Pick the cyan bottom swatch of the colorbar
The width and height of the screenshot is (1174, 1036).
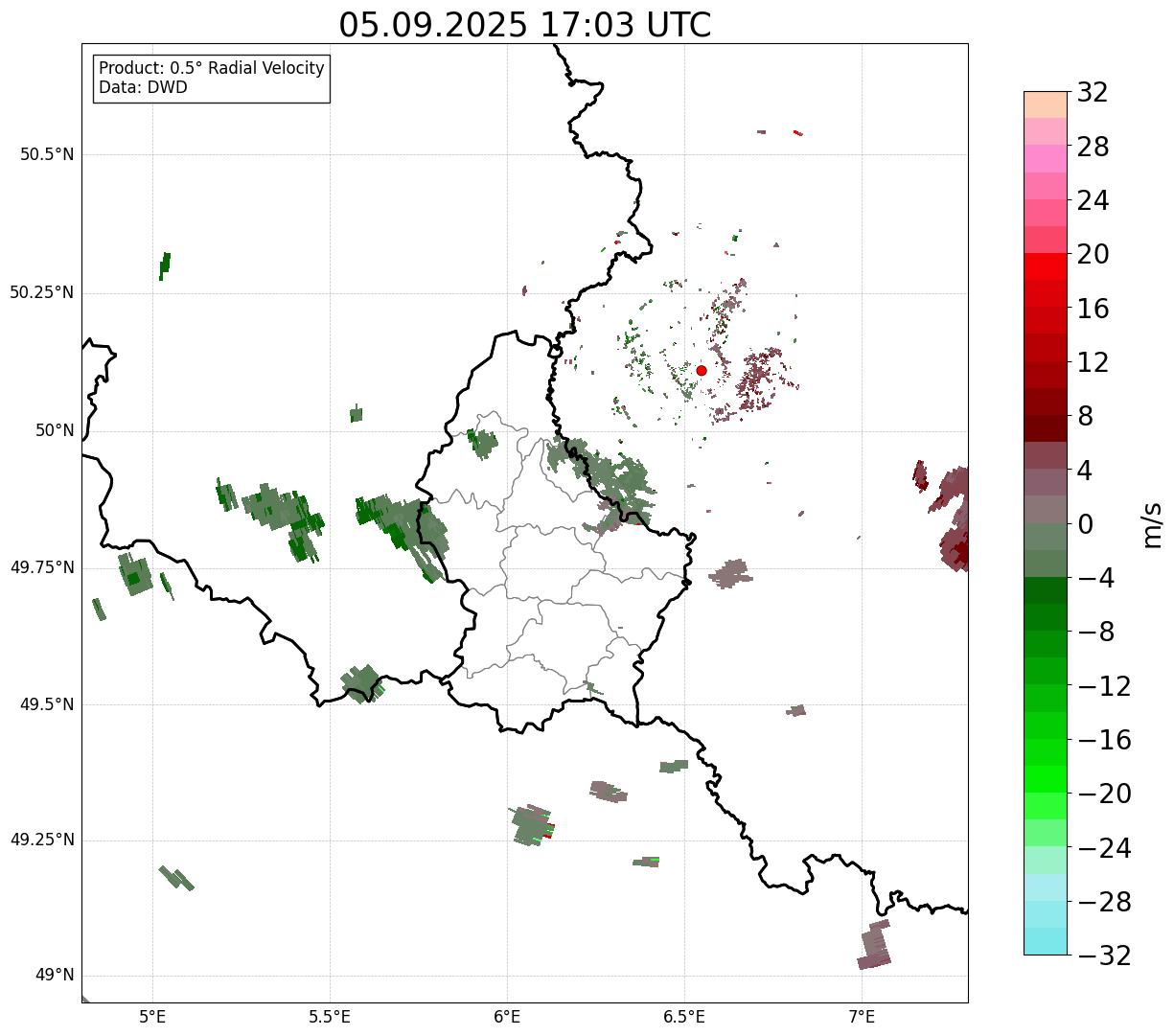[1046, 941]
